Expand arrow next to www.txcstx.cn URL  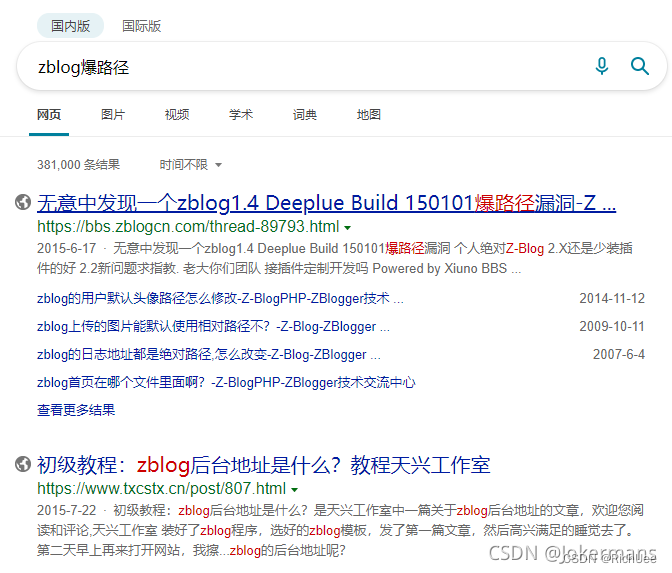(x=294, y=489)
